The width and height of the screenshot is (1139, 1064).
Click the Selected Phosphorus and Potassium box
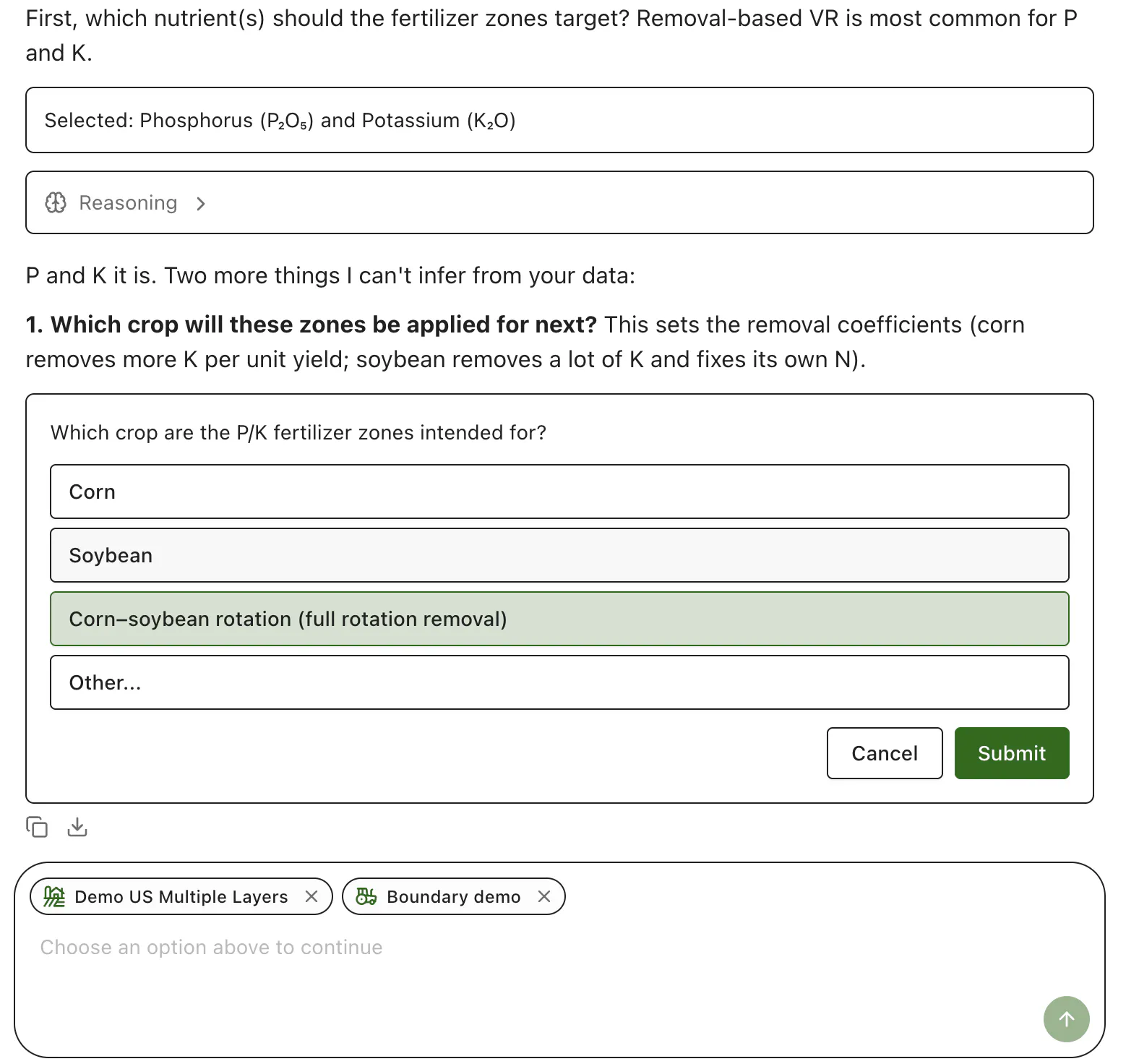point(559,120)
